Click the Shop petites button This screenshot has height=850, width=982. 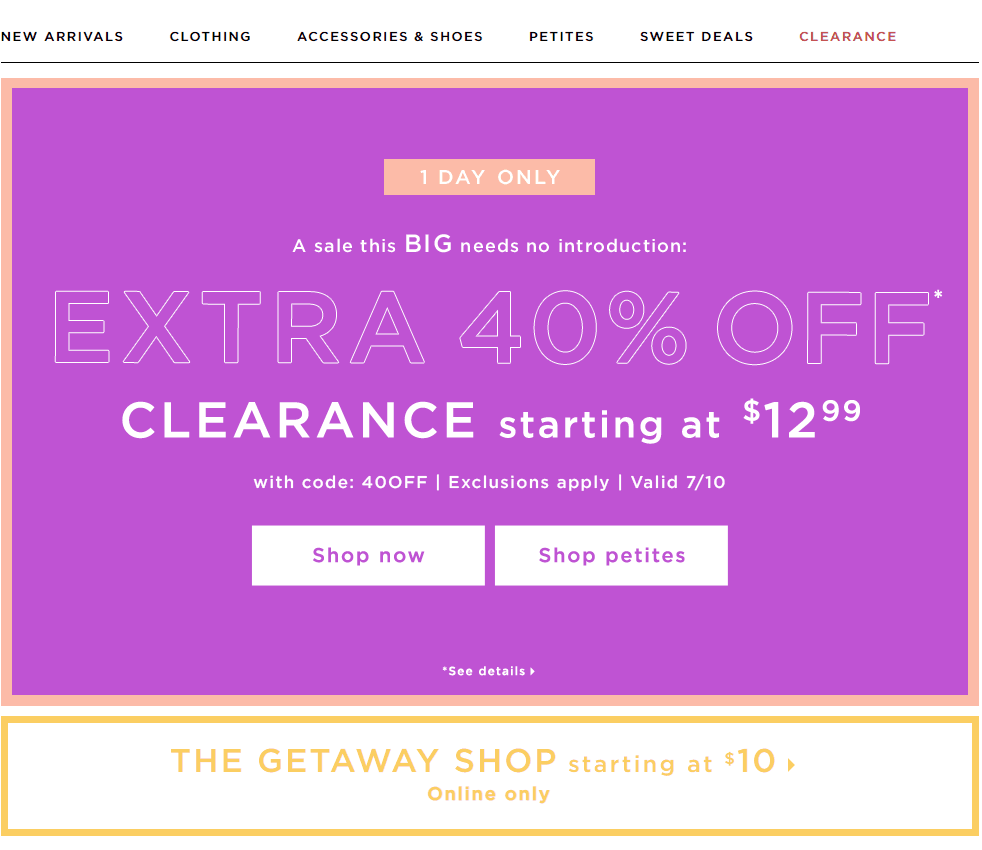coord(611,556)
